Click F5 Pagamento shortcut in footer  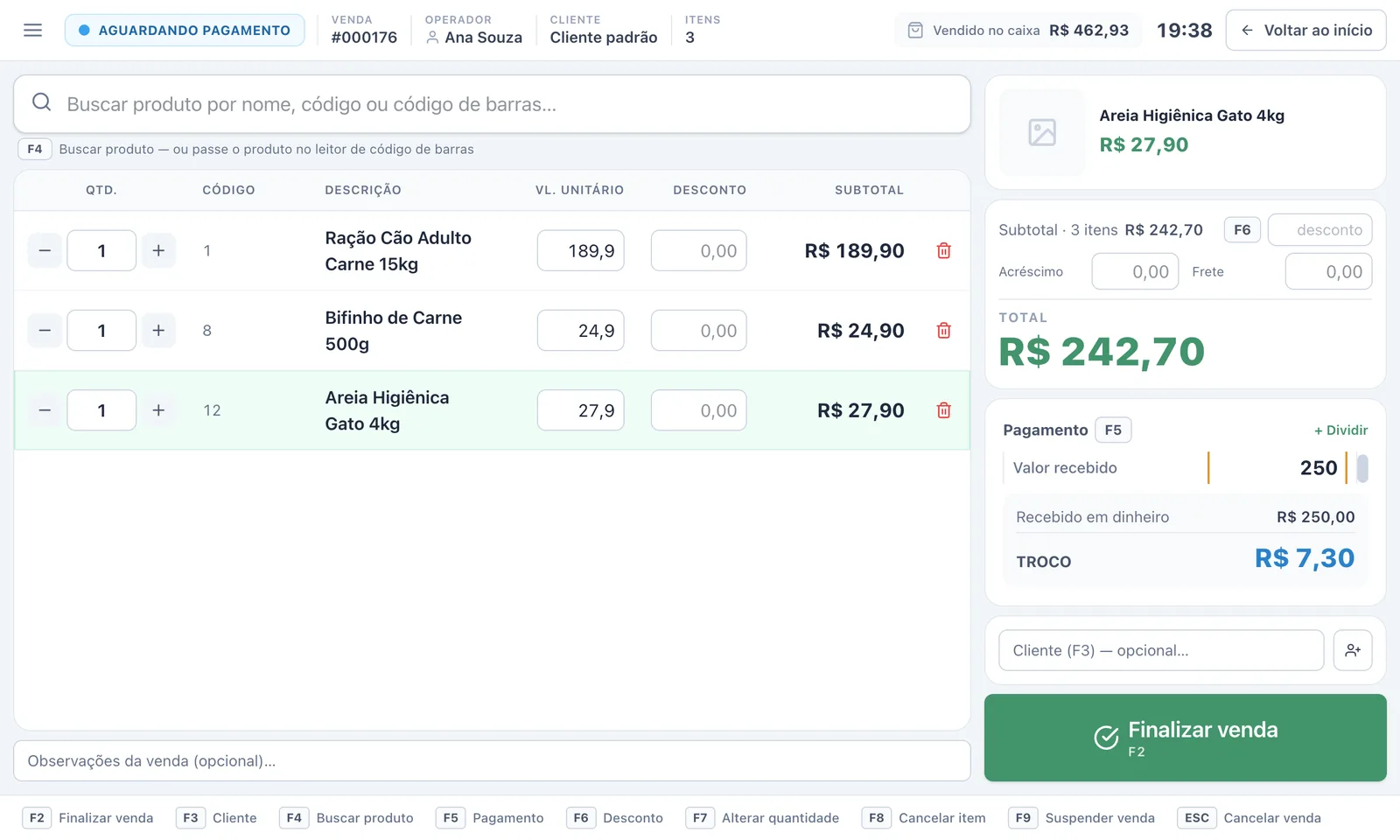[x=490, y=818]
